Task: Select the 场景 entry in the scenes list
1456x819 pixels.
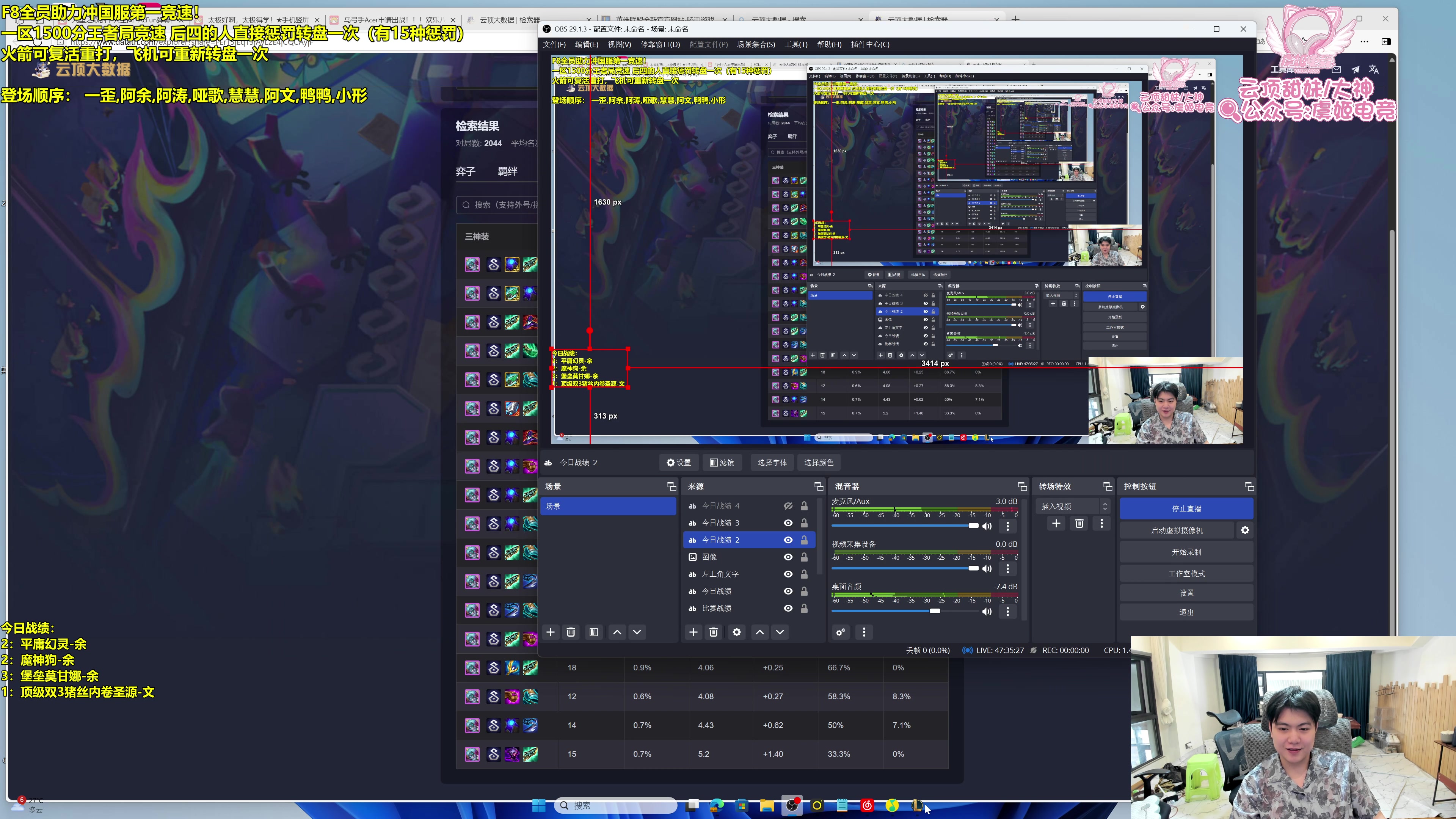Action: point(608,506)
